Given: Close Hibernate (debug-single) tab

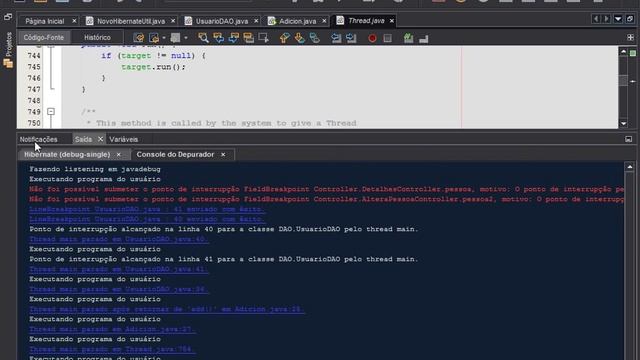Looking at the screenshot, I should pyautogui.click(x=119, y=155).
